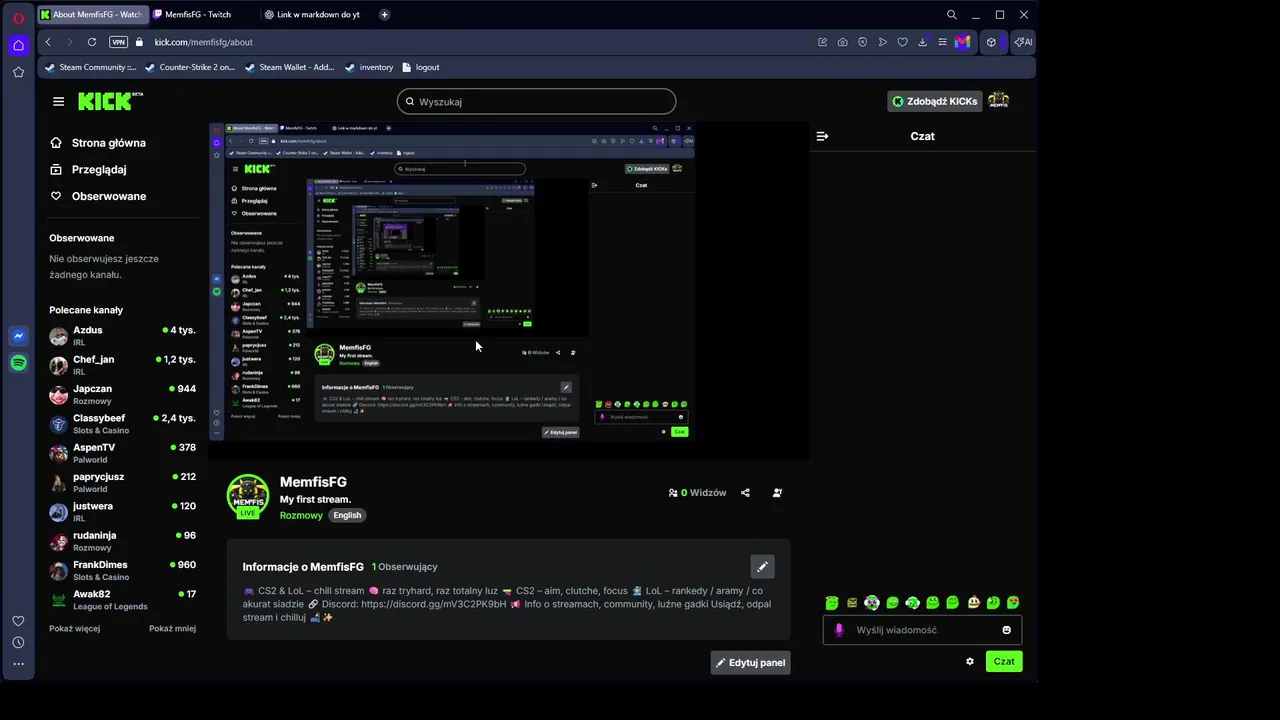Open the MemfisFG profile avatar menu
The width and height of the screenshot is (1280, 720).
[x=998, y=101]
